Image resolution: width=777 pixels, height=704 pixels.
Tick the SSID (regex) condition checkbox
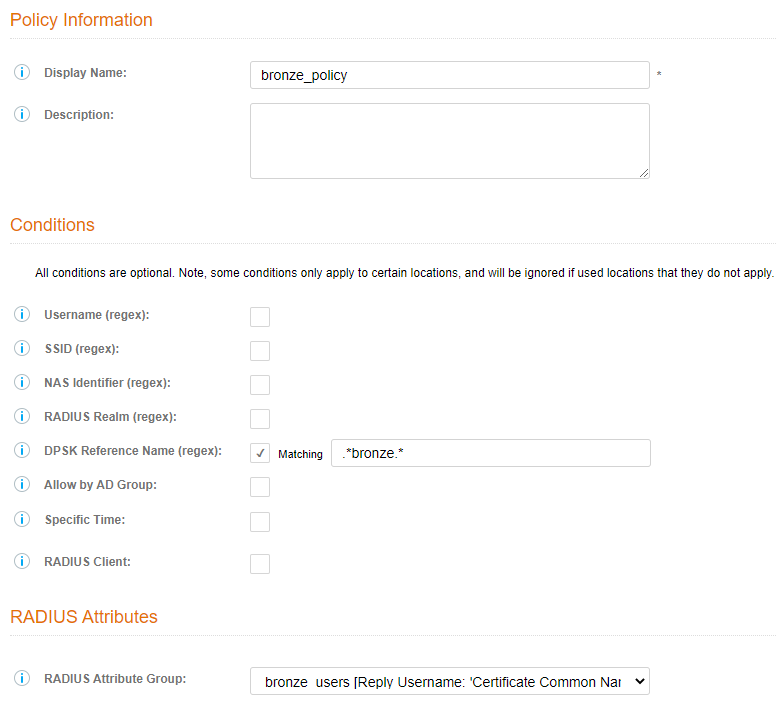pyautogui.click(x=260, y=351)
